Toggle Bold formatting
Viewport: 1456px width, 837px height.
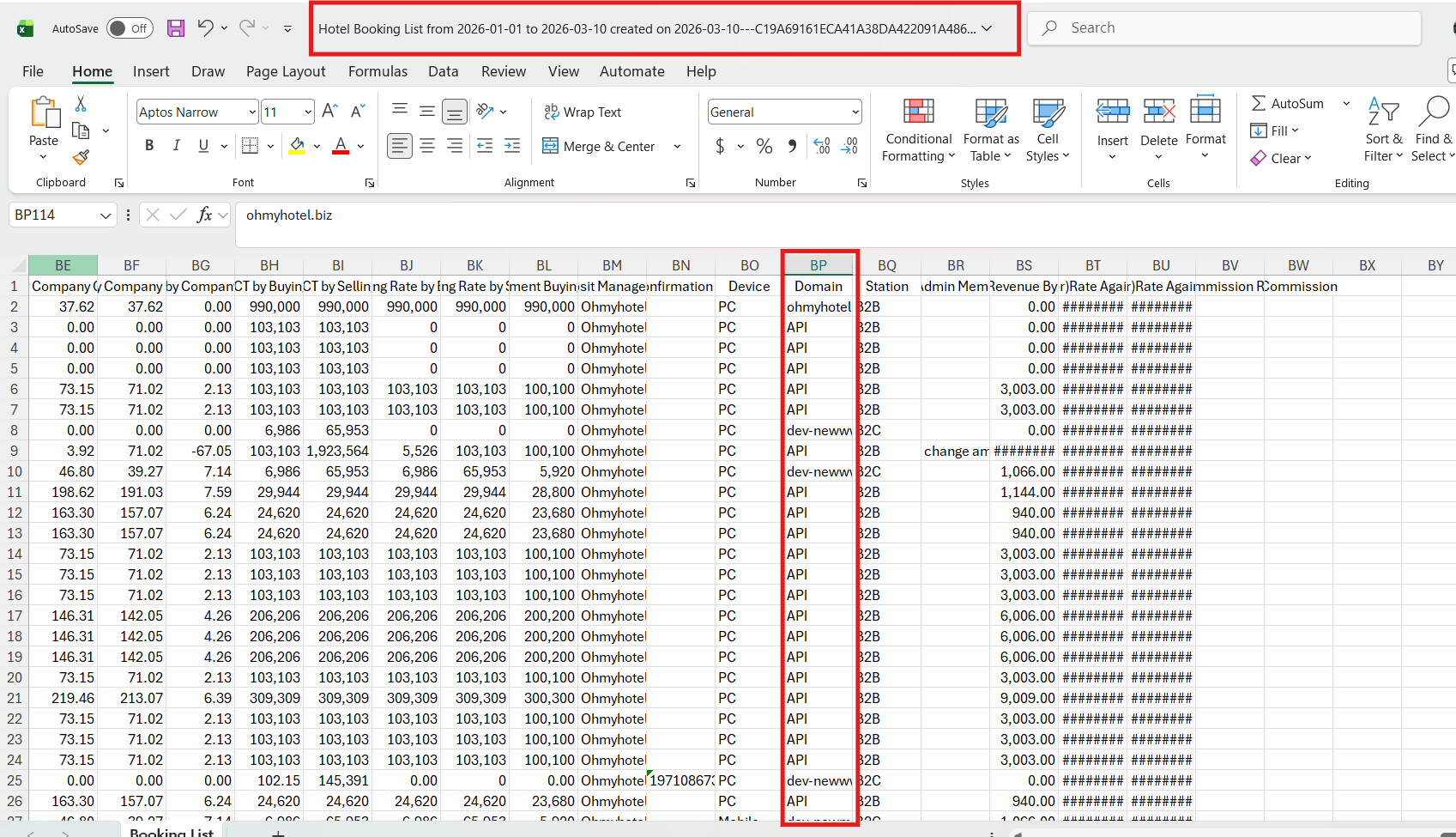tap(149, 146)
